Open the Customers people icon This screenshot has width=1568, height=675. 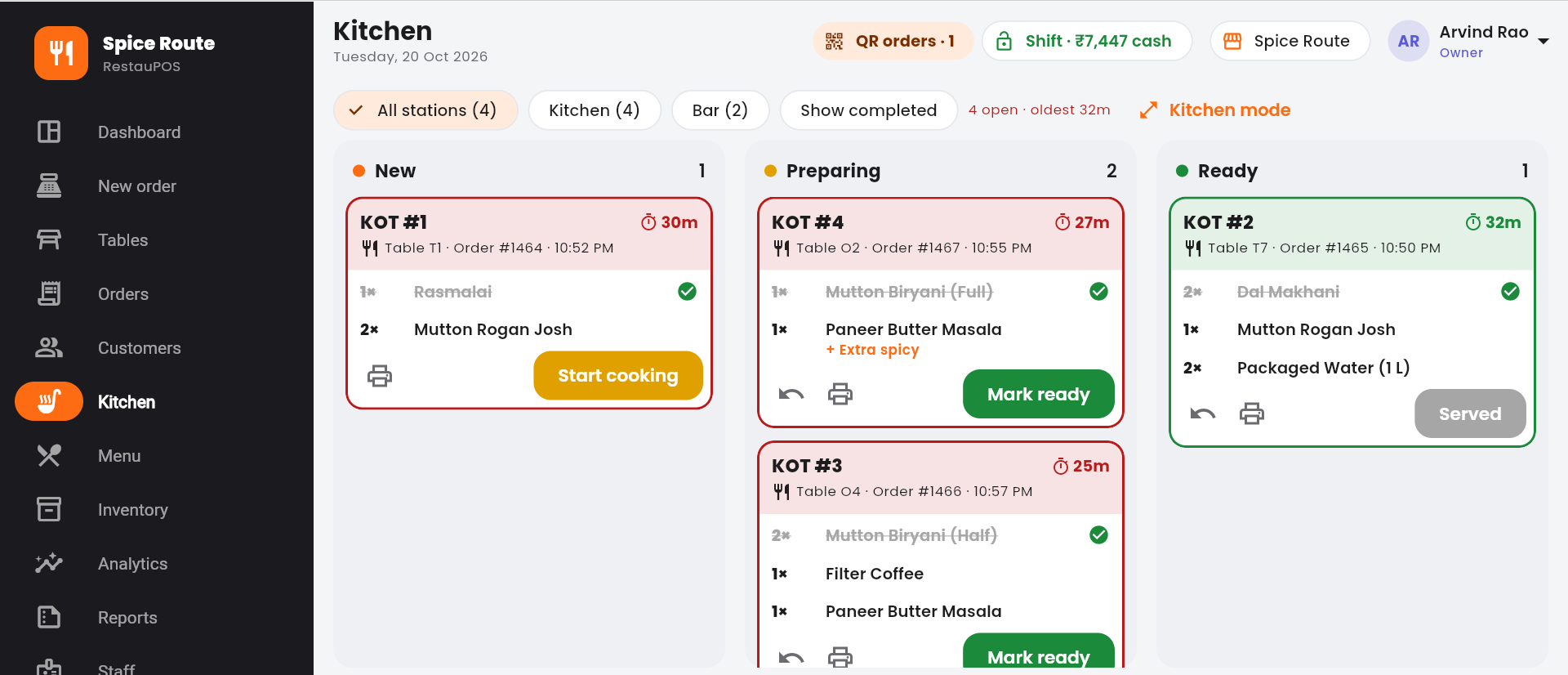point(49,347)
